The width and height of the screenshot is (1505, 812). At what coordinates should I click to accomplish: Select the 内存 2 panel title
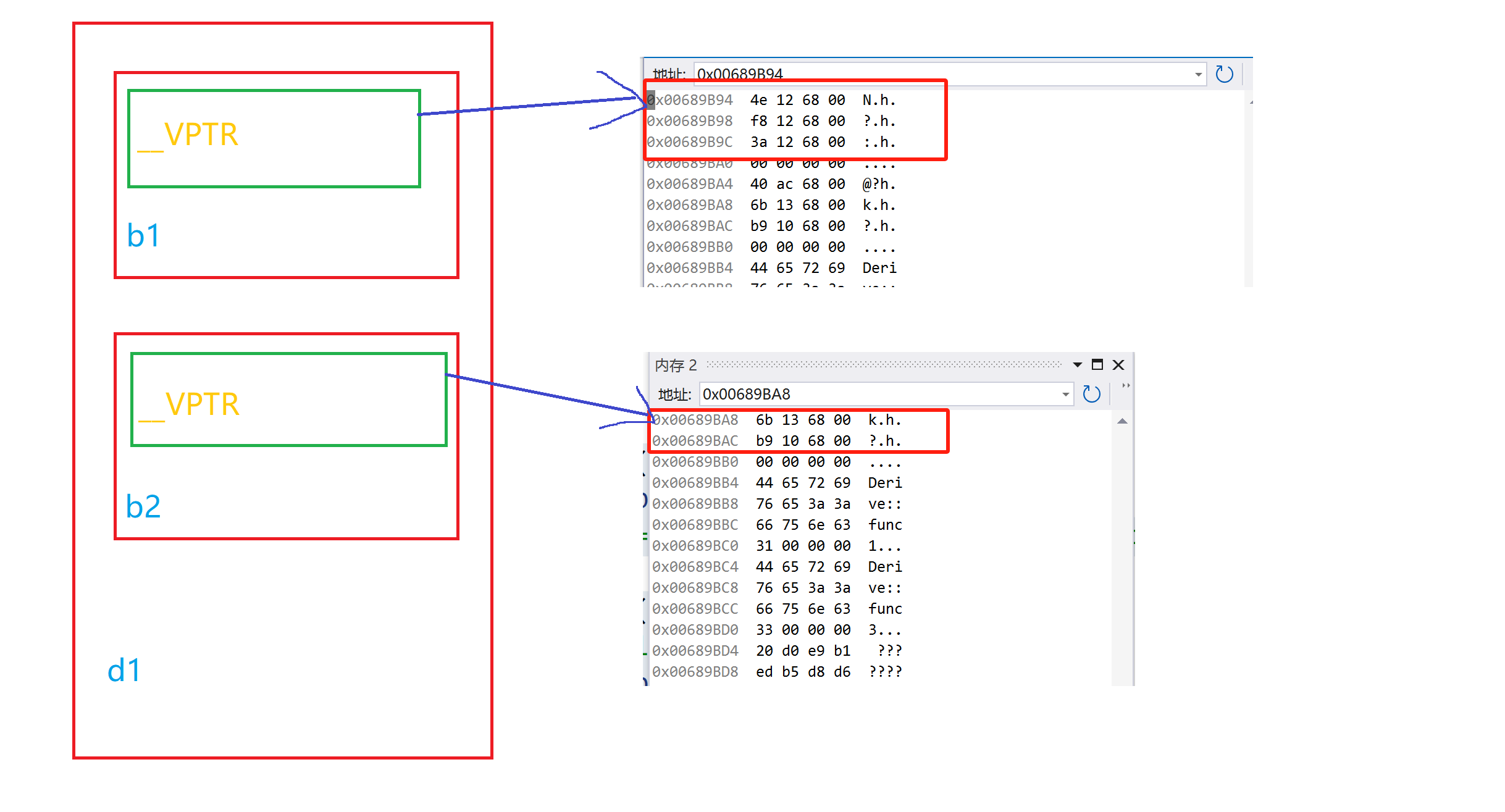coord(676,365)
